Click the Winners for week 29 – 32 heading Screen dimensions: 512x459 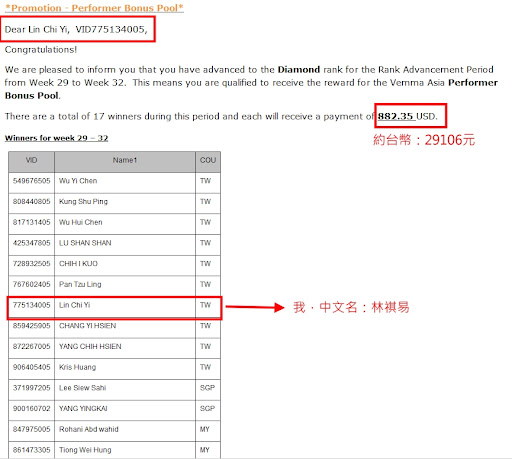click(56, 138)
